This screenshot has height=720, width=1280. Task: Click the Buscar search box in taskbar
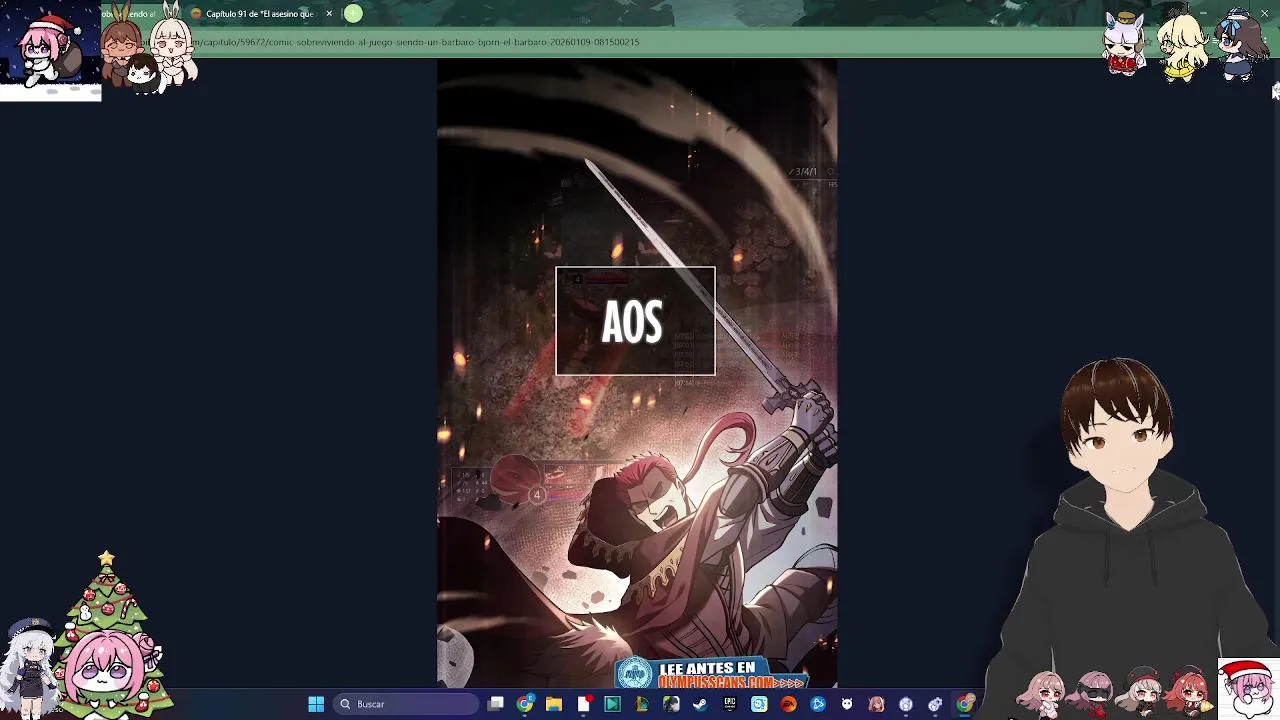pyautogui.click(x=406, y=704)
